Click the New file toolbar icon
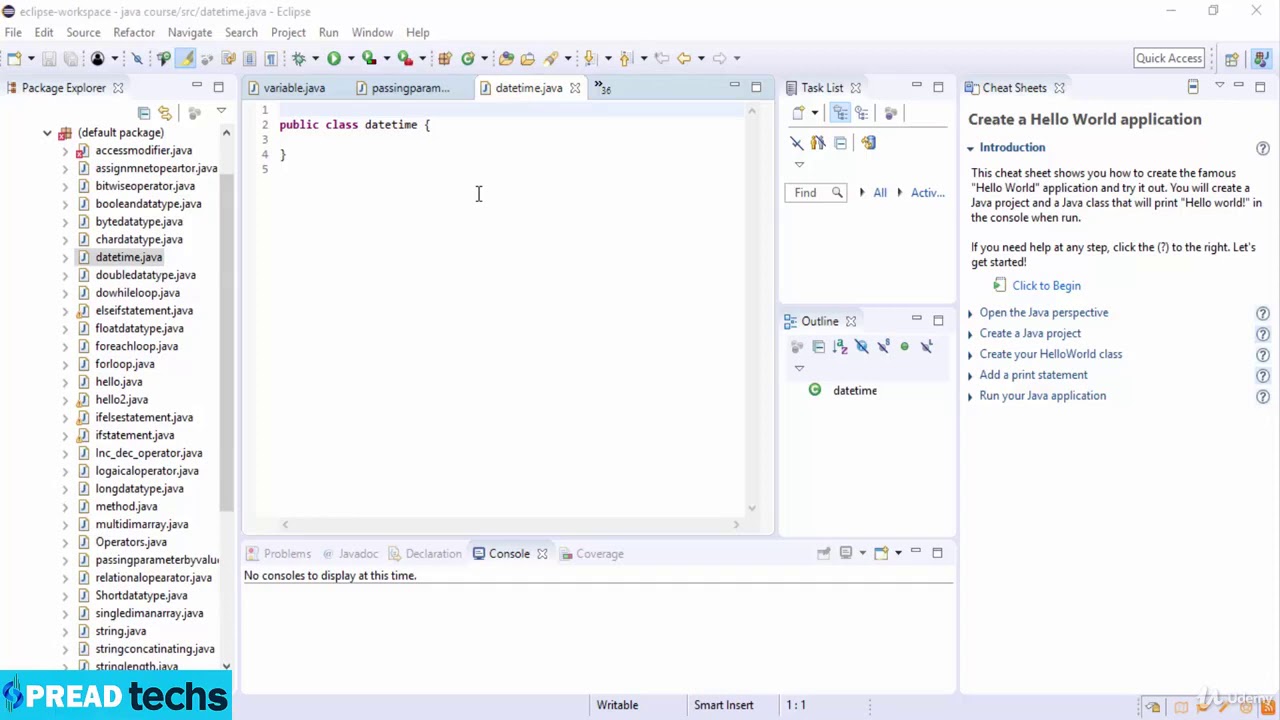Viewport: 1280px width, 720px height. pos(14,58)
